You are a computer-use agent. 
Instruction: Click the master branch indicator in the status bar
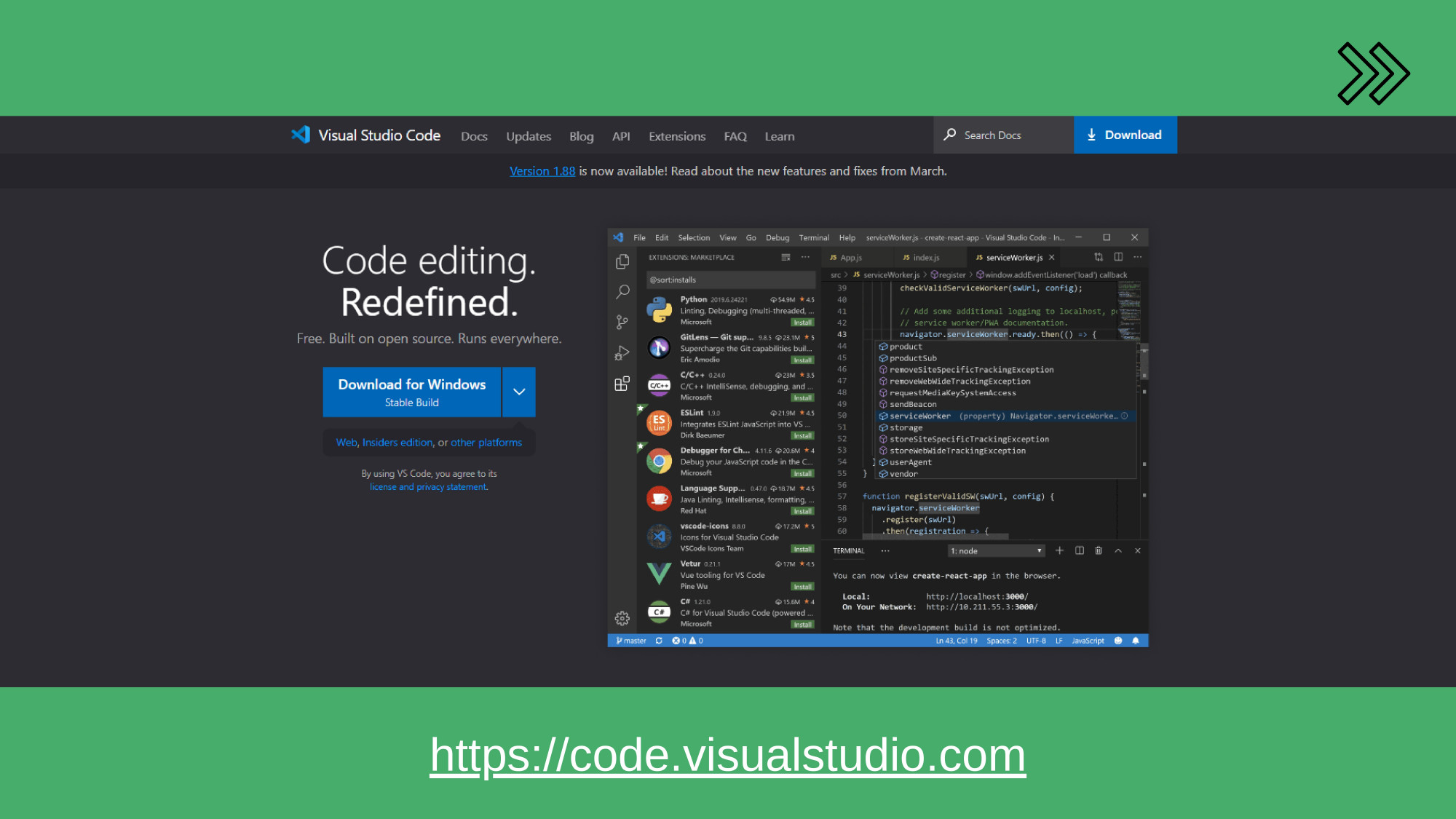[631, 641]
